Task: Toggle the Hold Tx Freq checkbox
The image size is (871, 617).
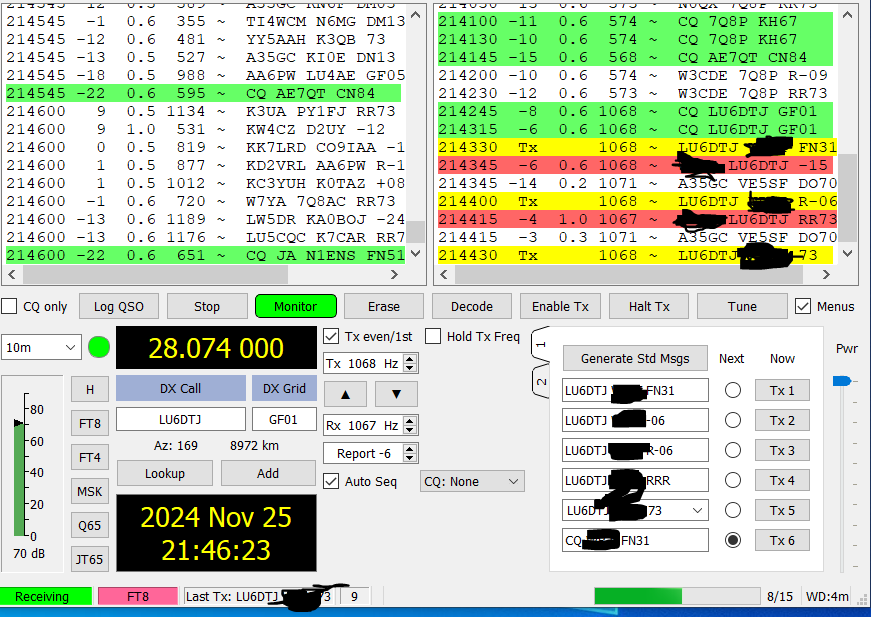Action: [433, 337]
